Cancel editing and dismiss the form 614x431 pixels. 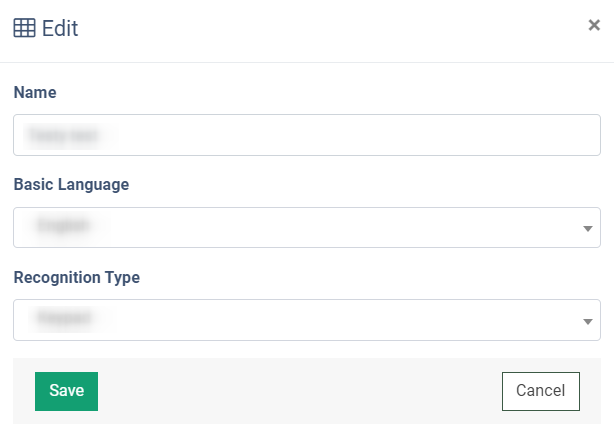tap(541, 391)
